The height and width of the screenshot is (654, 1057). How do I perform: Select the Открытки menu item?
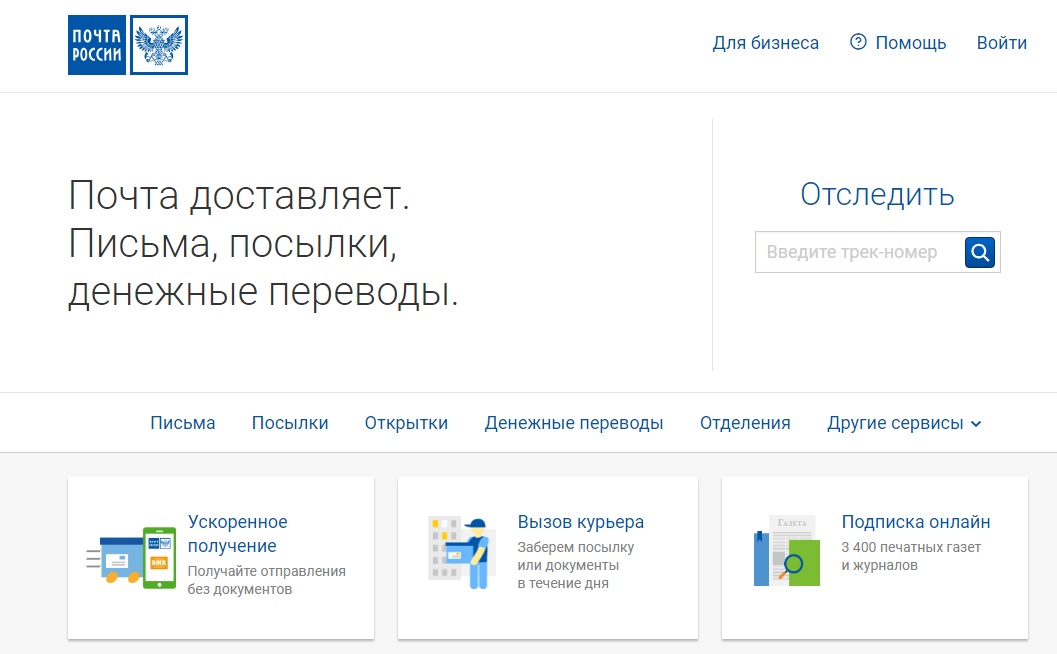(x=406, y=423)
